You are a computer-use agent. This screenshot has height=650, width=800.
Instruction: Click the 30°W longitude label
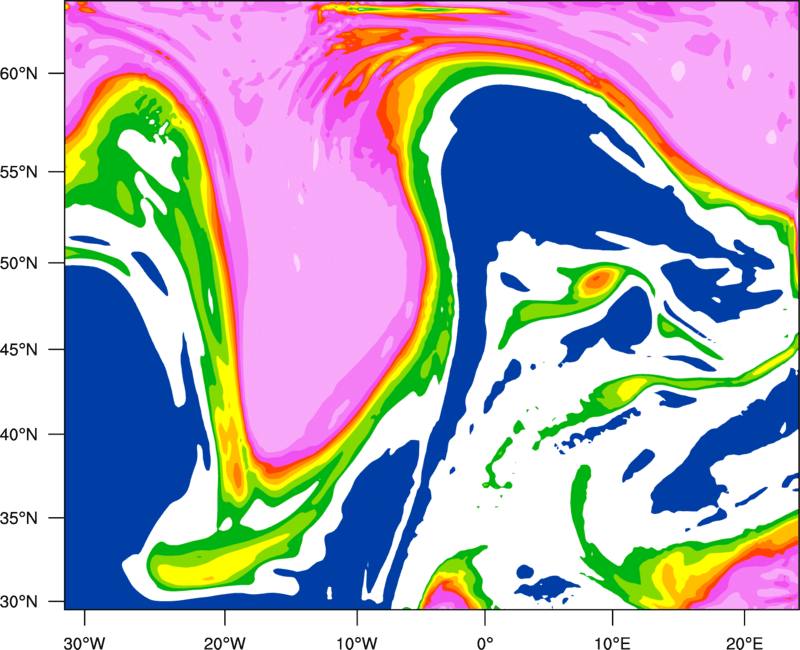tap(85, 643)
